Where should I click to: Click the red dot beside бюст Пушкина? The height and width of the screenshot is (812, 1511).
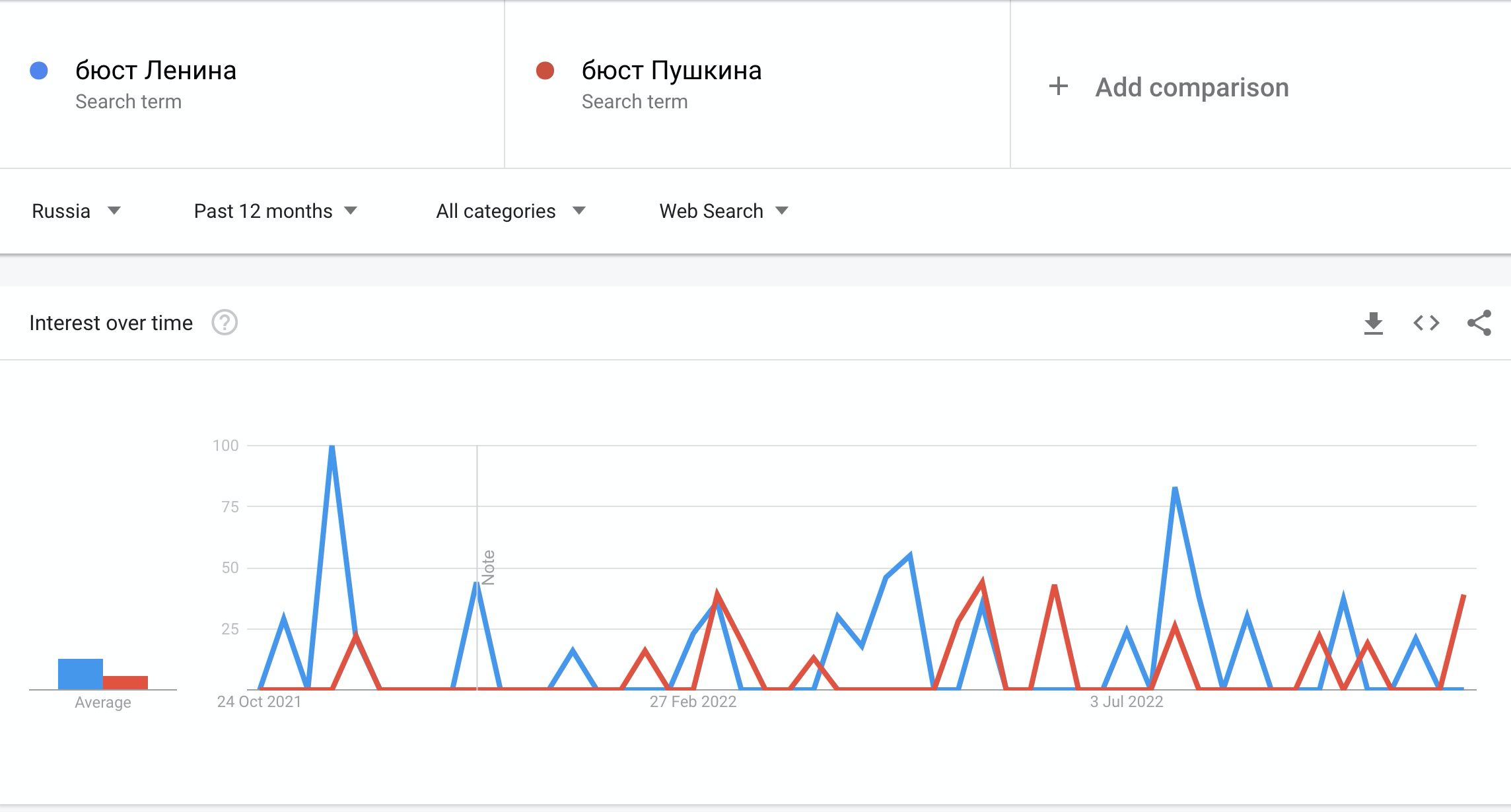pos(545,71)
